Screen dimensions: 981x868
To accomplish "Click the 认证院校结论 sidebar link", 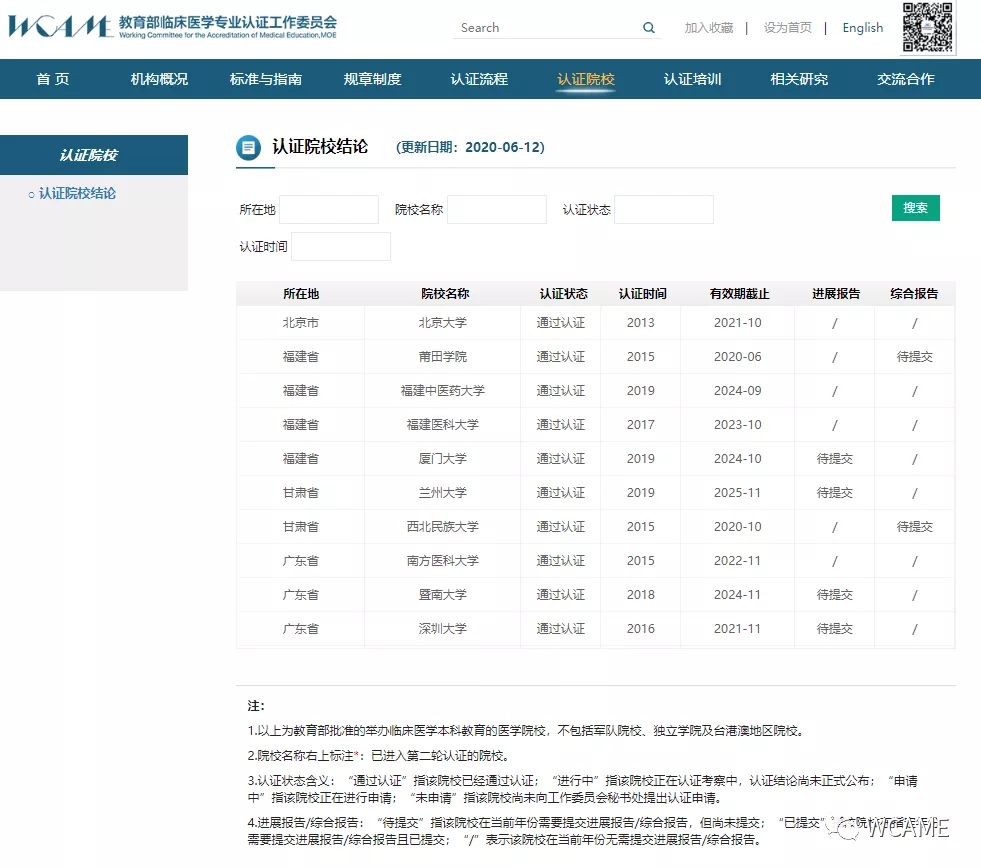I will click(x=77, y=193).
